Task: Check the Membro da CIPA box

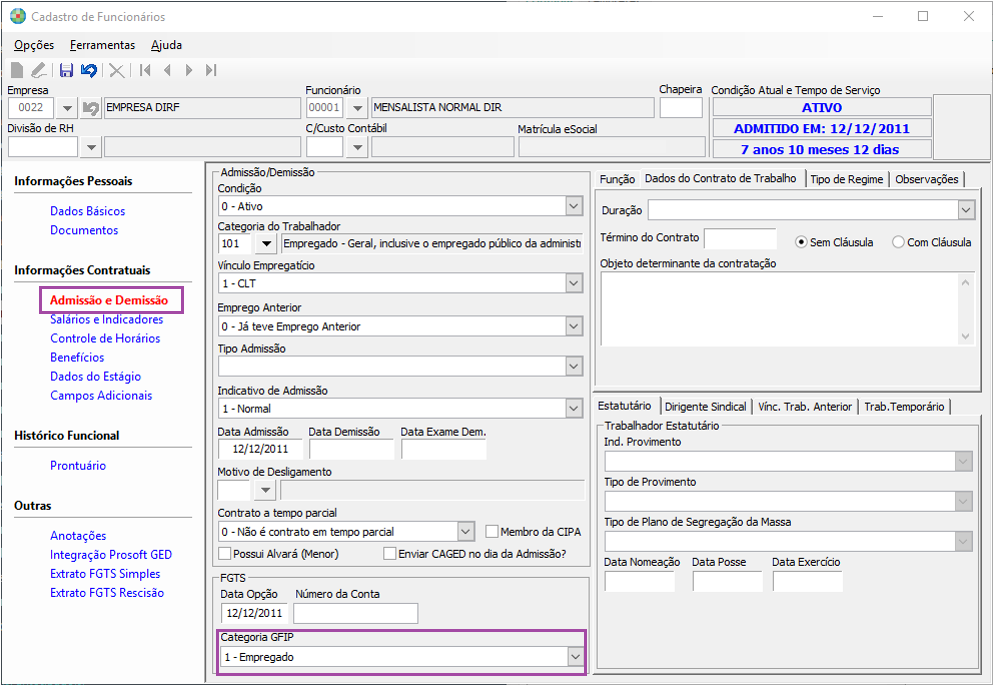Action: click(492, 532)
